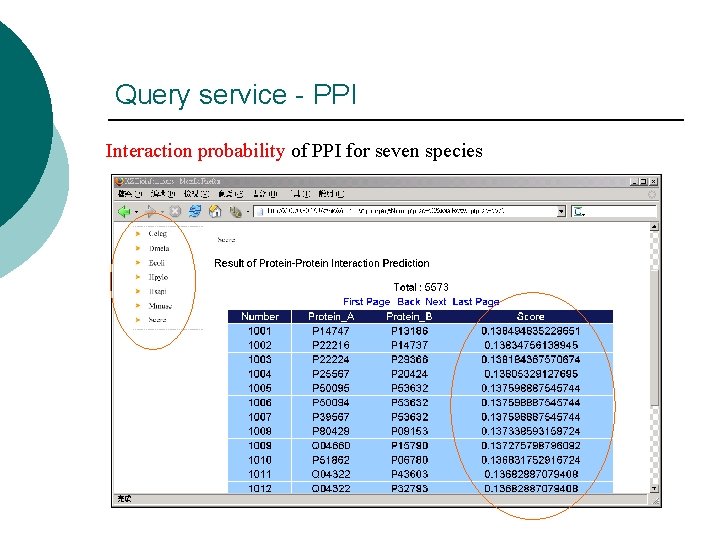Open the first menu in the browser menu bar
This screenshot has width=720, height=540.
click(130, 194)
